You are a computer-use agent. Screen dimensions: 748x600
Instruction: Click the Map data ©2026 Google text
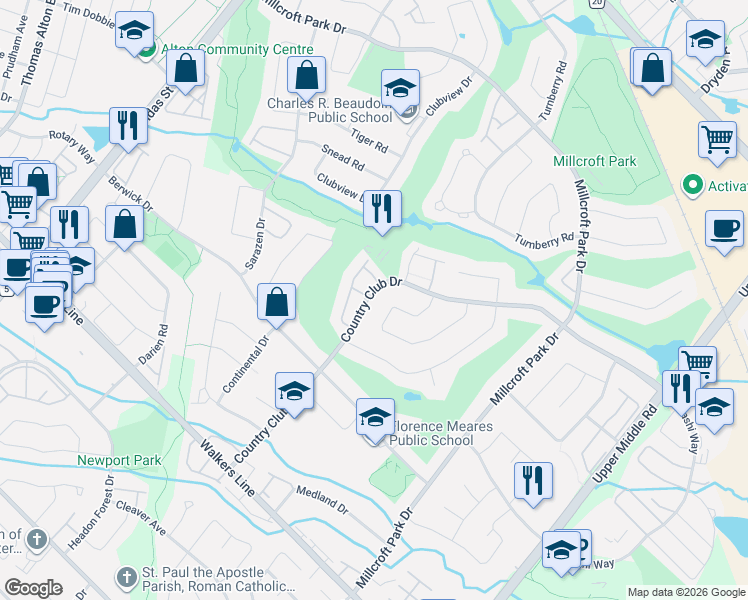[x=686, y=592]
